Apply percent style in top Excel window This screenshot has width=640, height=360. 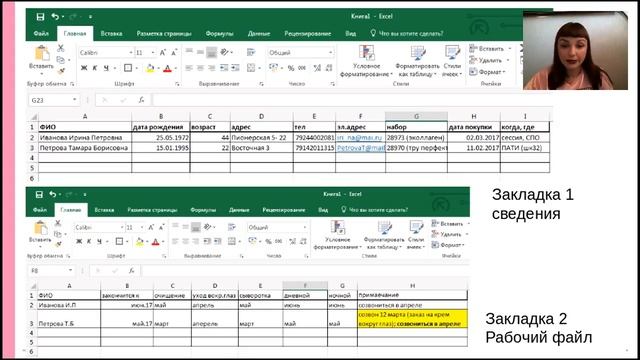point(291,68)
